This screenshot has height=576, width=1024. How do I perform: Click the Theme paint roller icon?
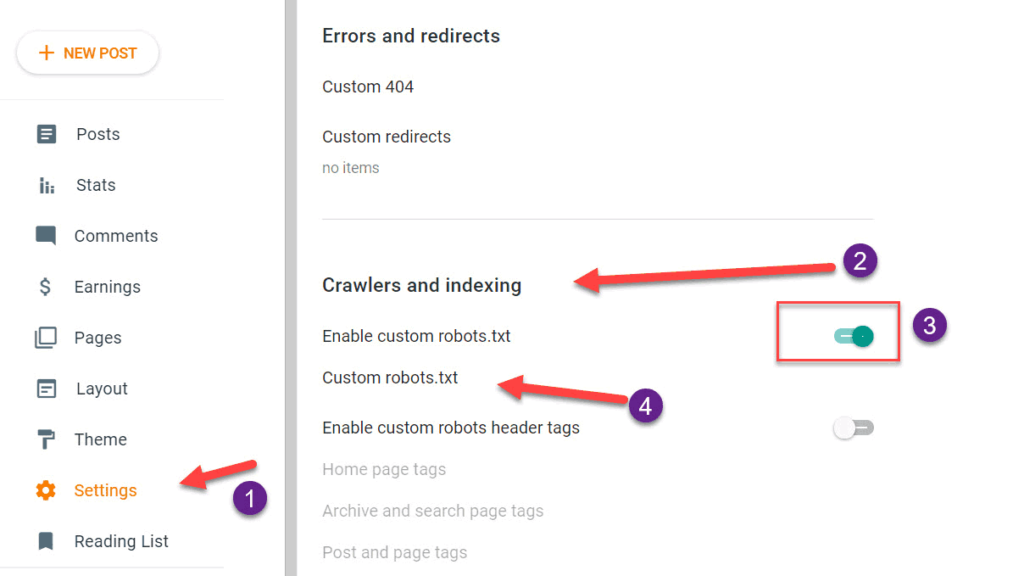coord(46,440)
